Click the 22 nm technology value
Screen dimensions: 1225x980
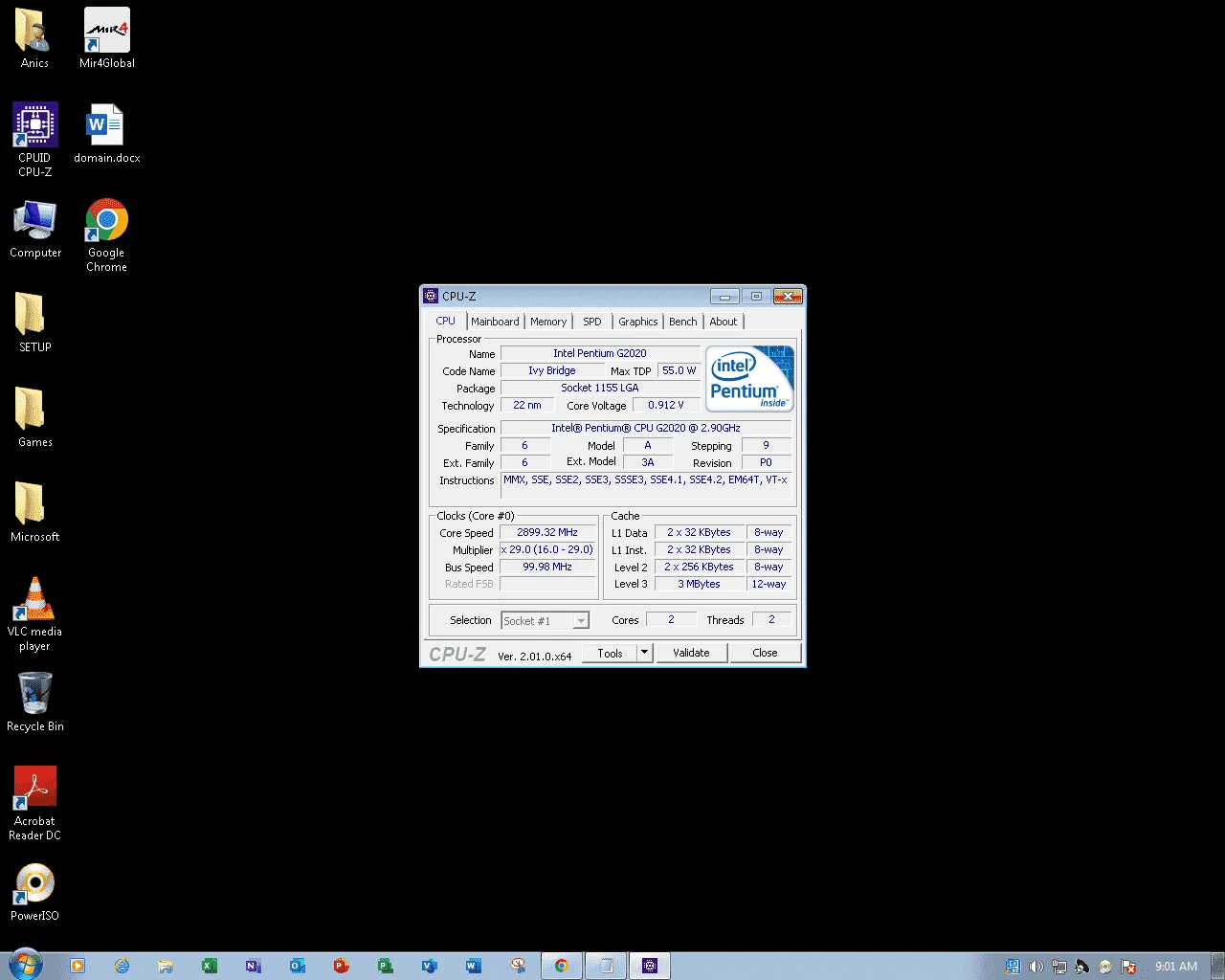coord(527,405)
